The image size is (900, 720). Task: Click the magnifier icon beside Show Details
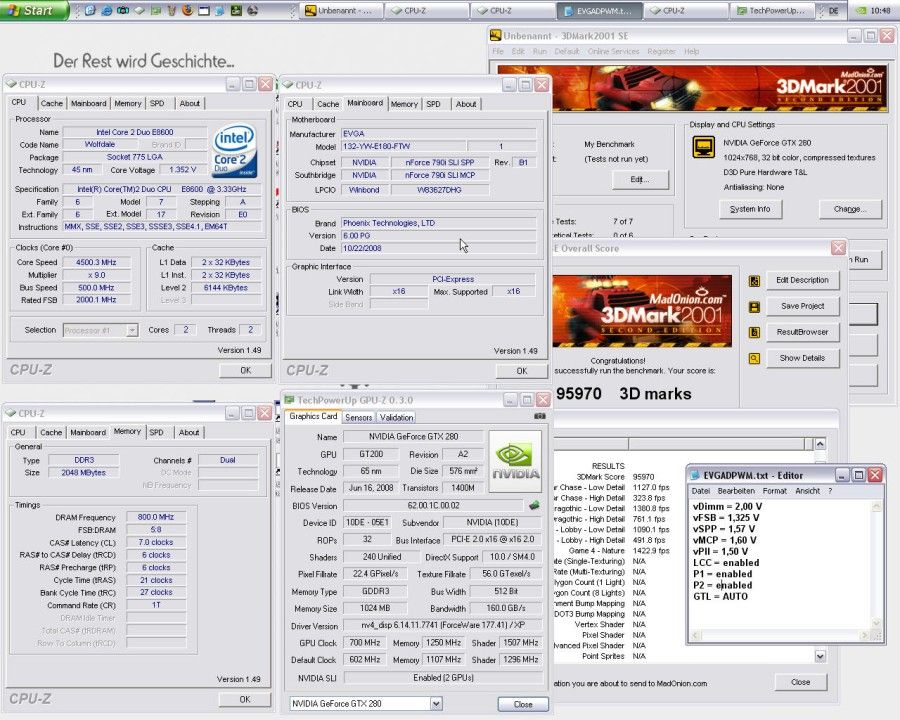coord(754,359)
